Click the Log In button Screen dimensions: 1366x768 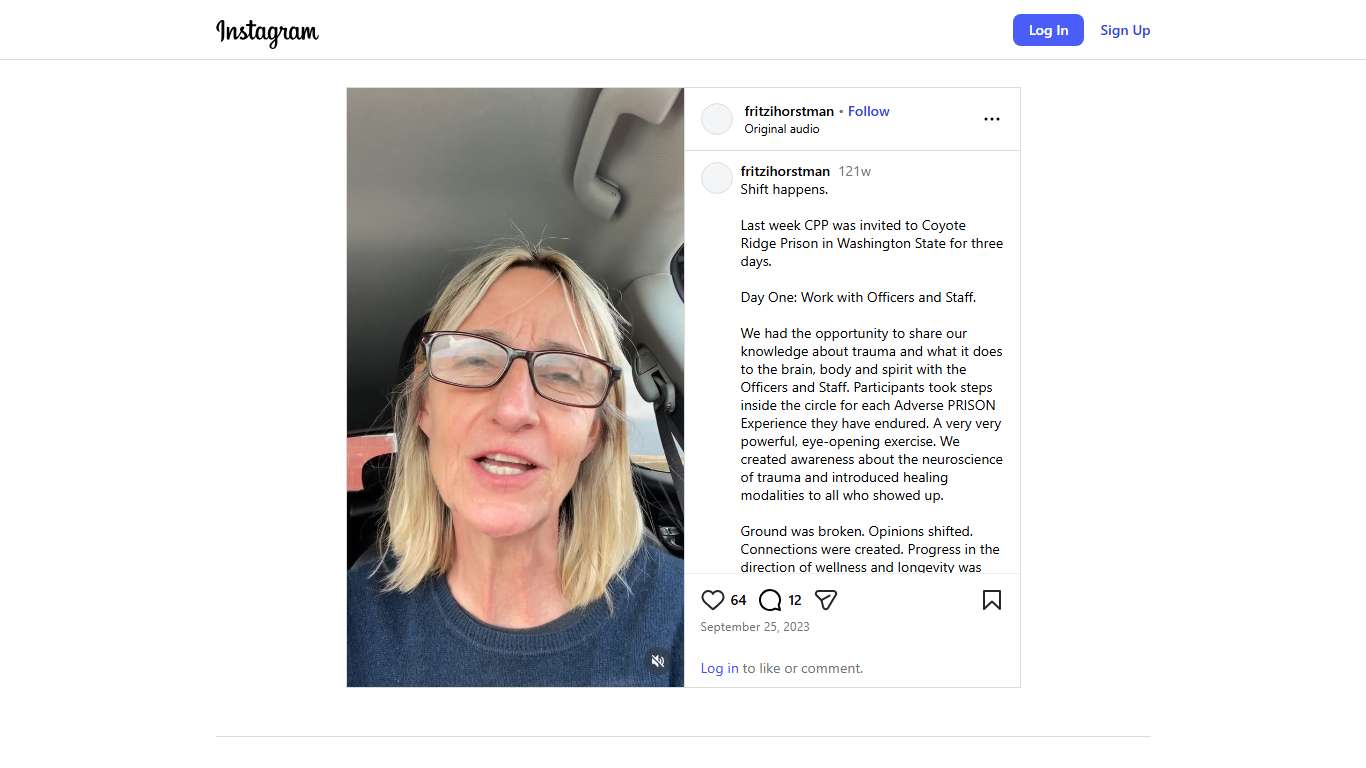coord(1048,30)
